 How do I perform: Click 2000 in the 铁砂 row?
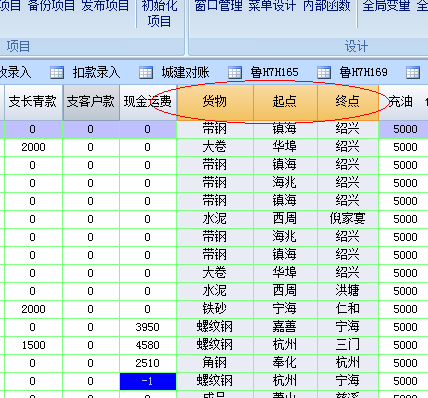[x=33, y=309]
